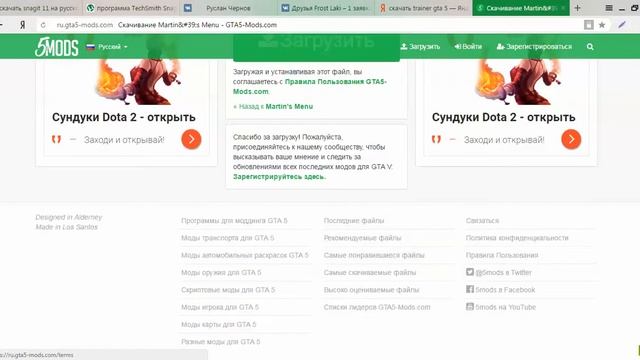Click the Войти login link
Viewport: 640px width, 360px height.
468,47
